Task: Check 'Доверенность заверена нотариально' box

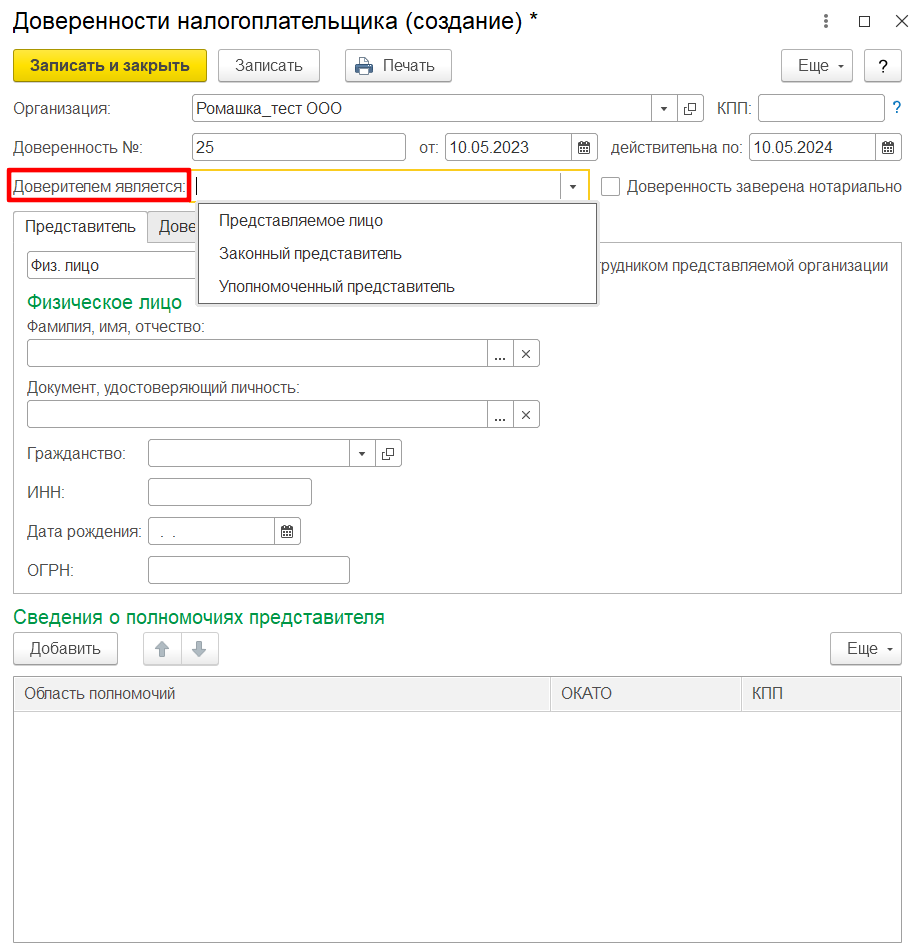Action: 610,187
